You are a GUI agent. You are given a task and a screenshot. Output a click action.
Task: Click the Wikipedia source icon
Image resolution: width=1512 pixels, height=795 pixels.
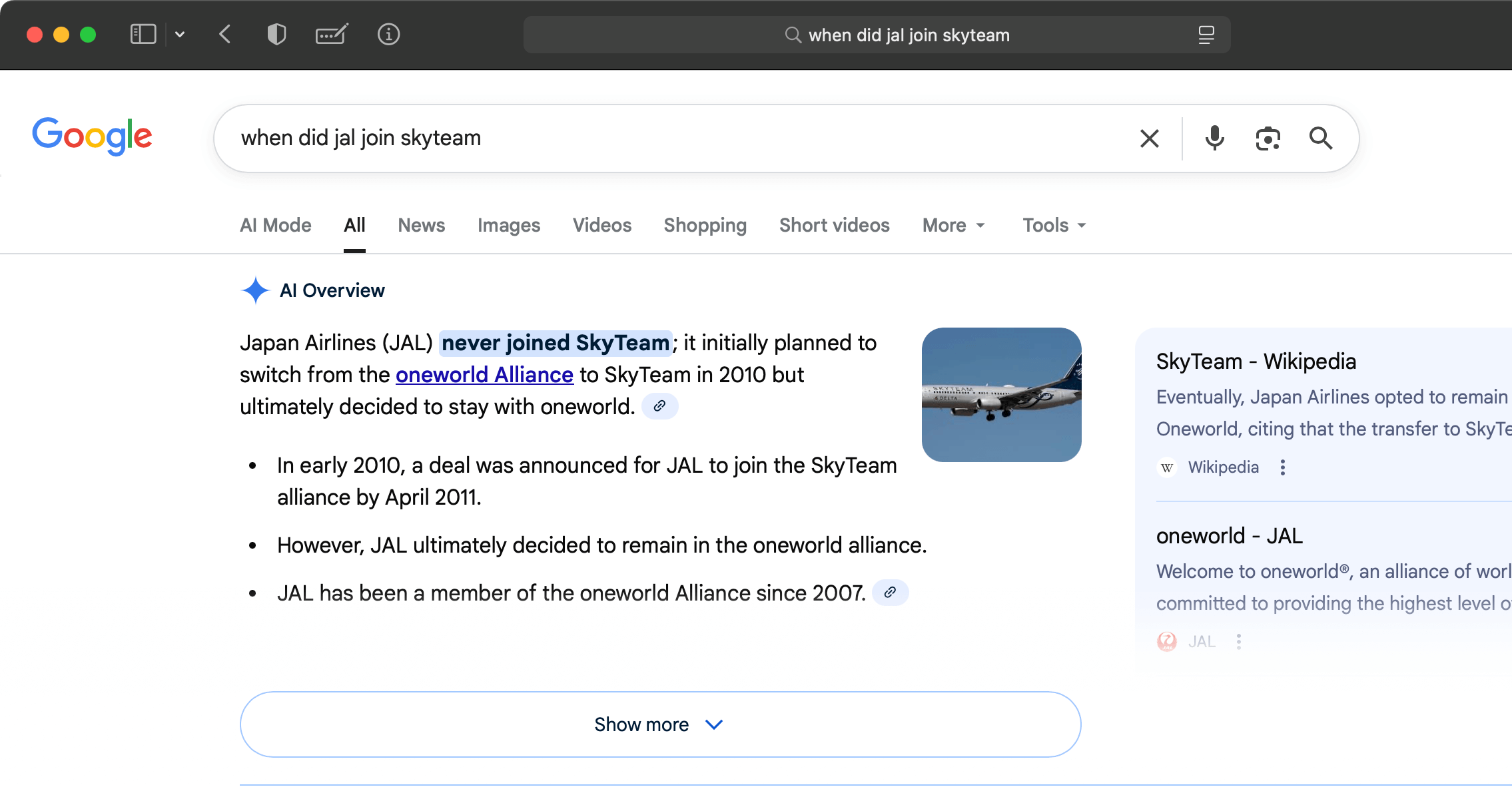(x=1166, y=467)
